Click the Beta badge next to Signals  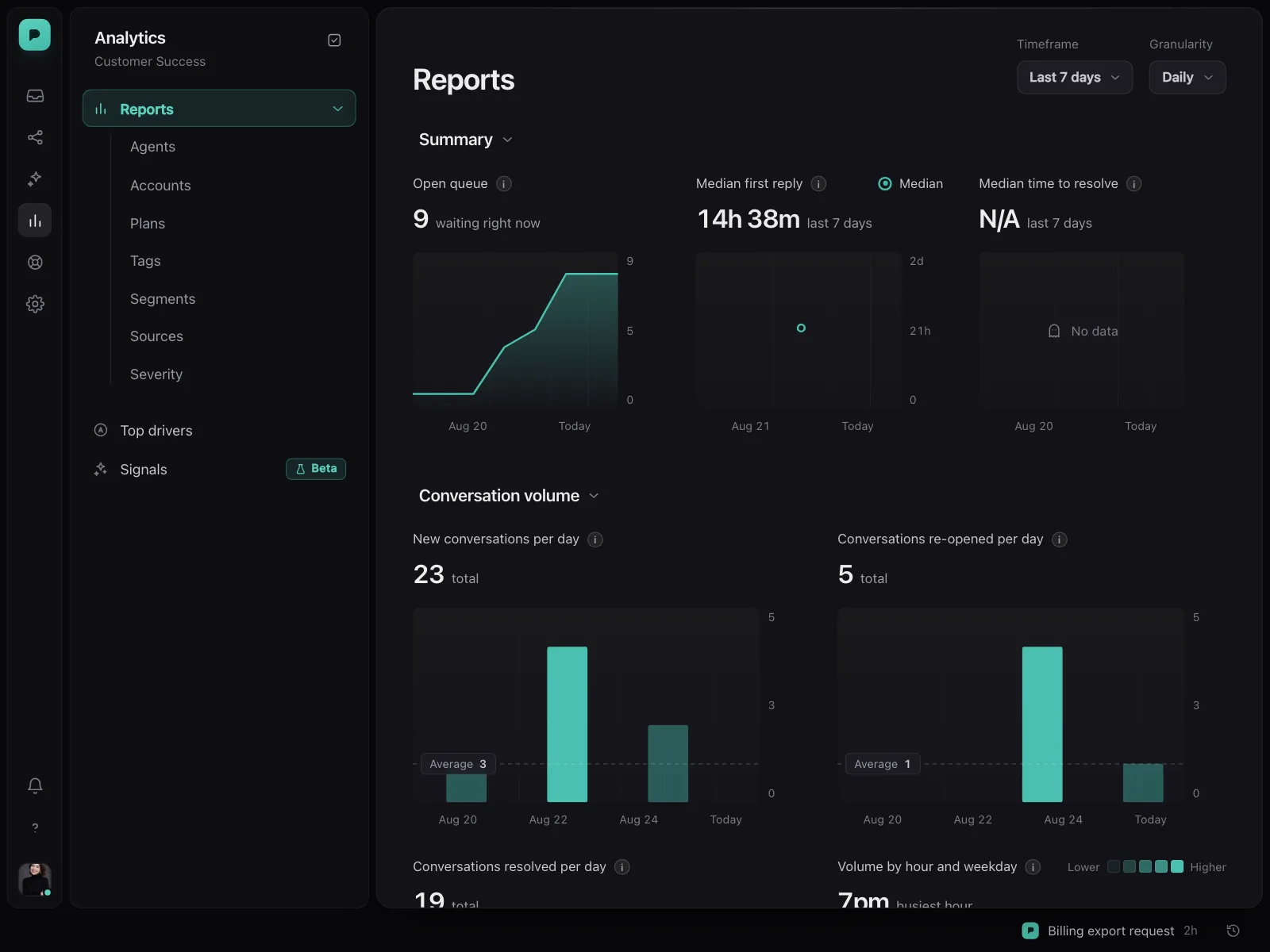pyautogui.click(x=316, y=469)
